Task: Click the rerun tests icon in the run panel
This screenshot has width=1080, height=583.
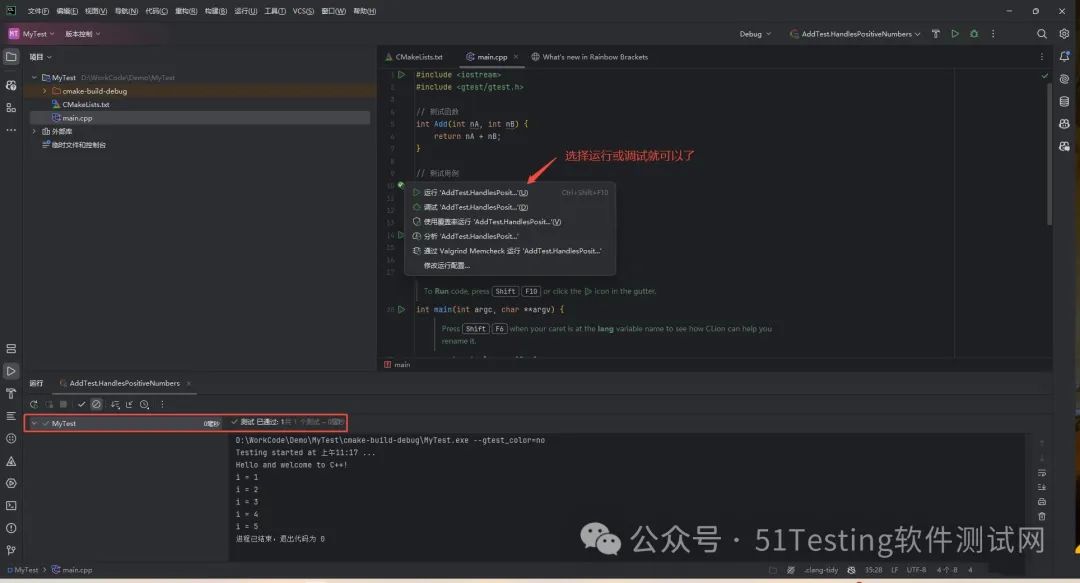Action: [x=34, y=404]
